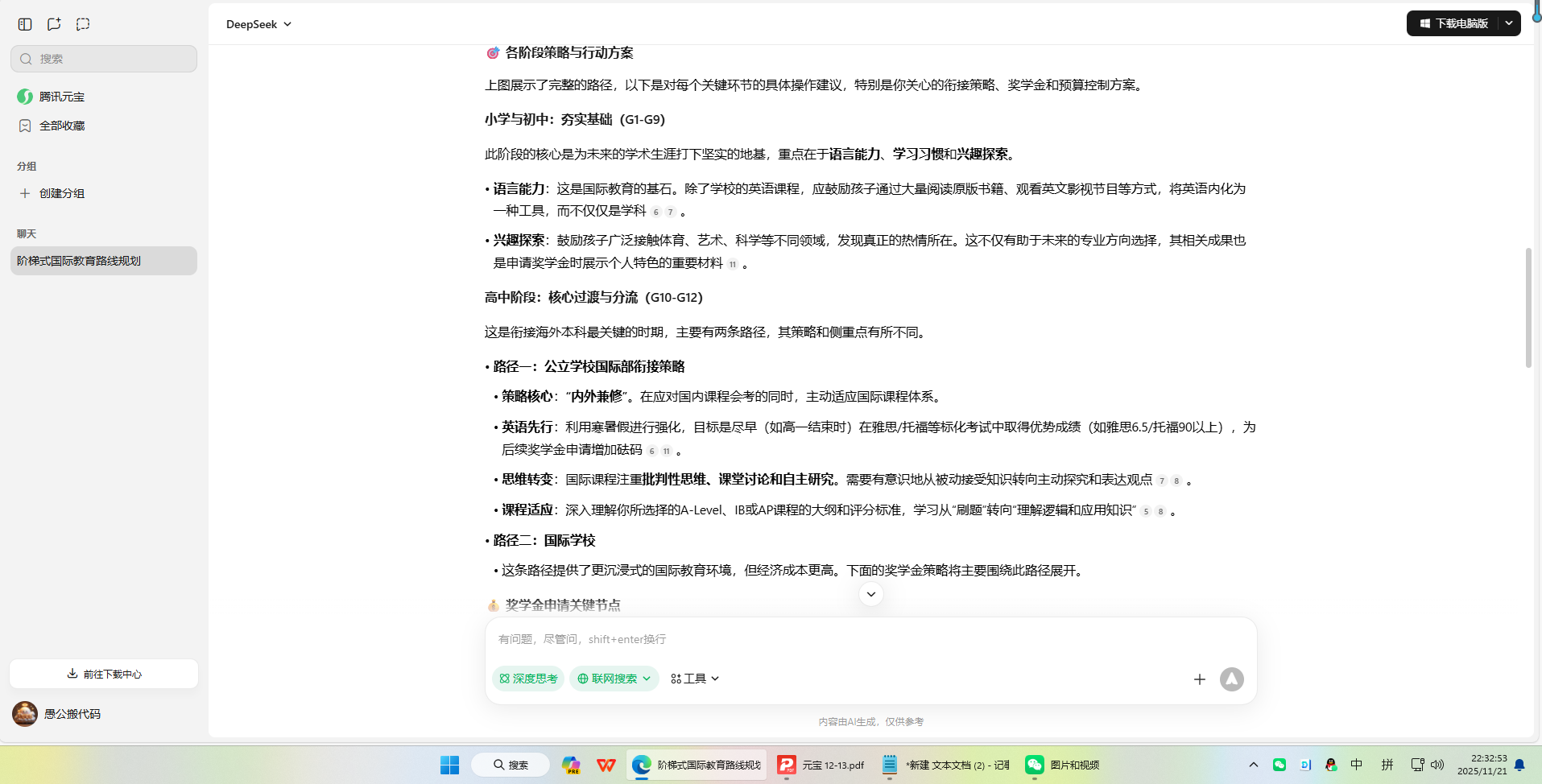Start a new chat conversation
Image resolution: width=1542 pixels, height=784 pixels.
(x=53, y=23)
